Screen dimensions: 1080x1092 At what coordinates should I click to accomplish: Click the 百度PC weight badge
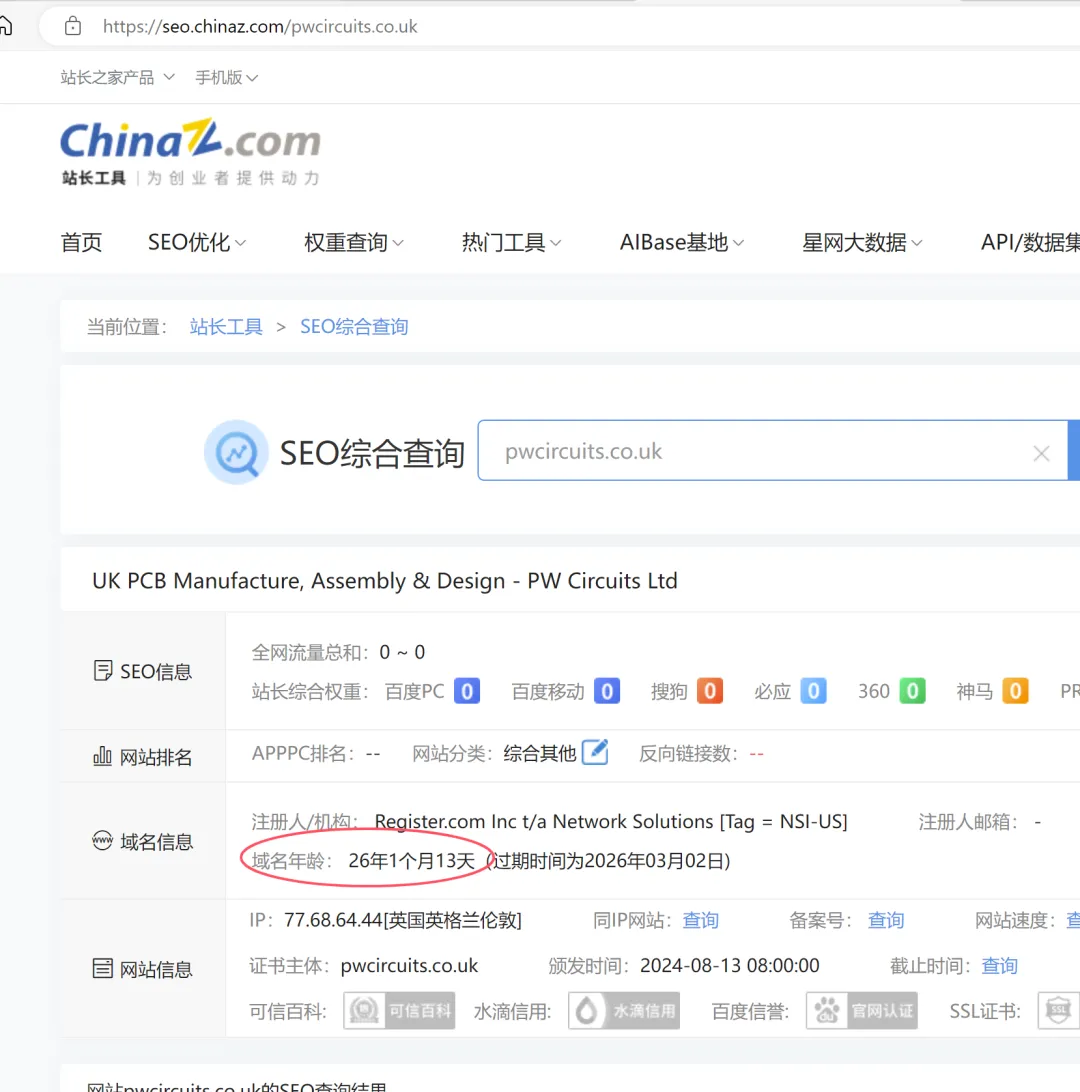pos(467,691)
